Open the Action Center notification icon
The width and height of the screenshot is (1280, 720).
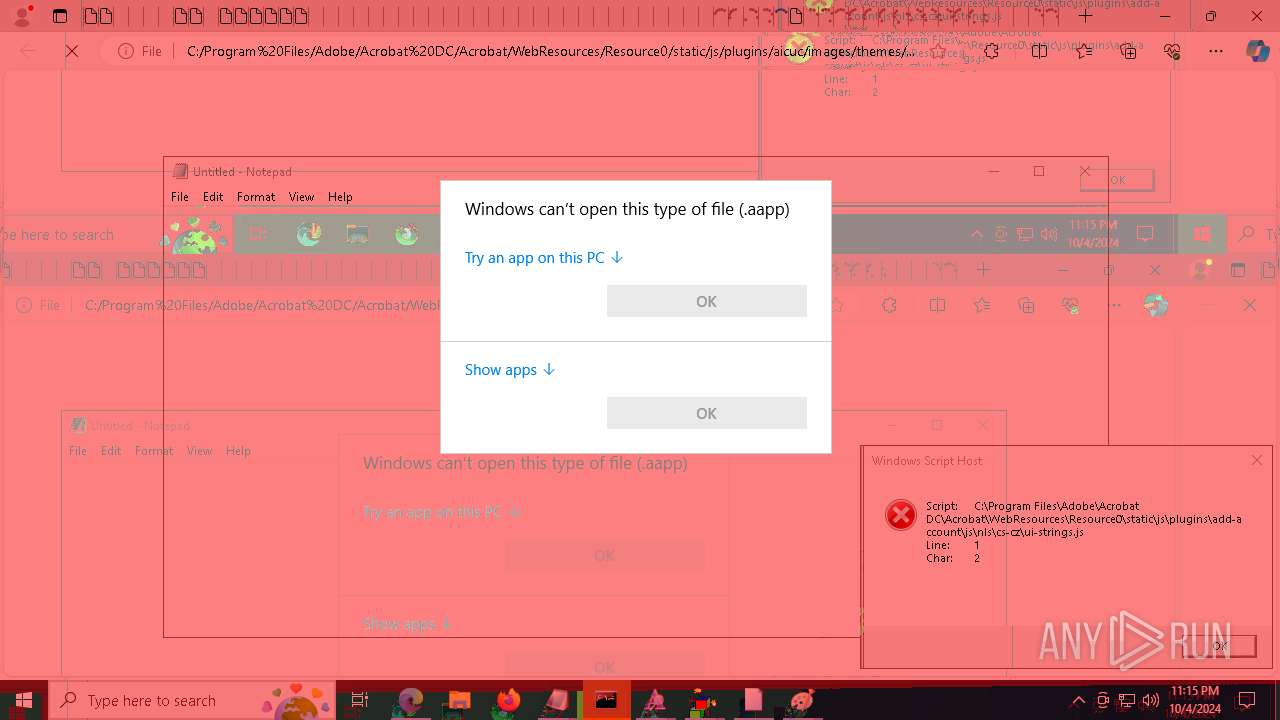click(x=1247, y=700)
